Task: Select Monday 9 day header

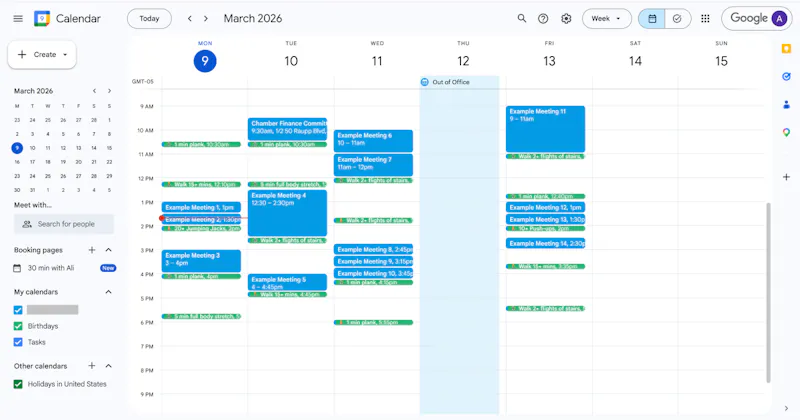Action: [x=205, y=61]
